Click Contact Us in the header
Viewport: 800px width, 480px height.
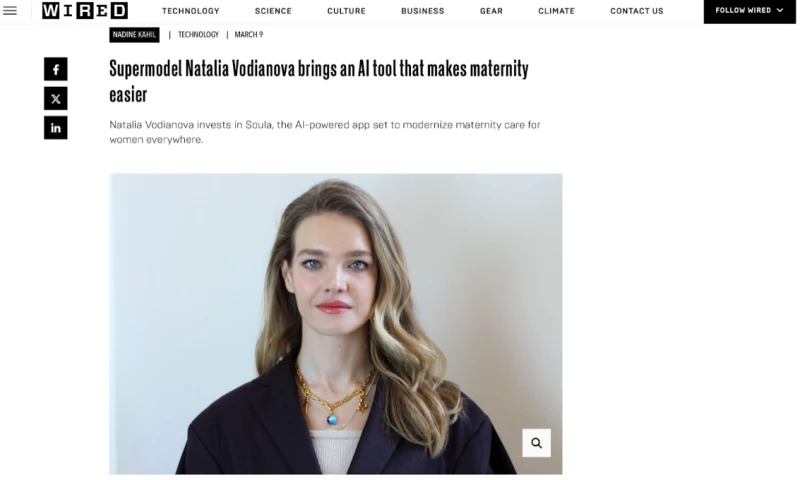pyautogui.click(x=636, y=11)
